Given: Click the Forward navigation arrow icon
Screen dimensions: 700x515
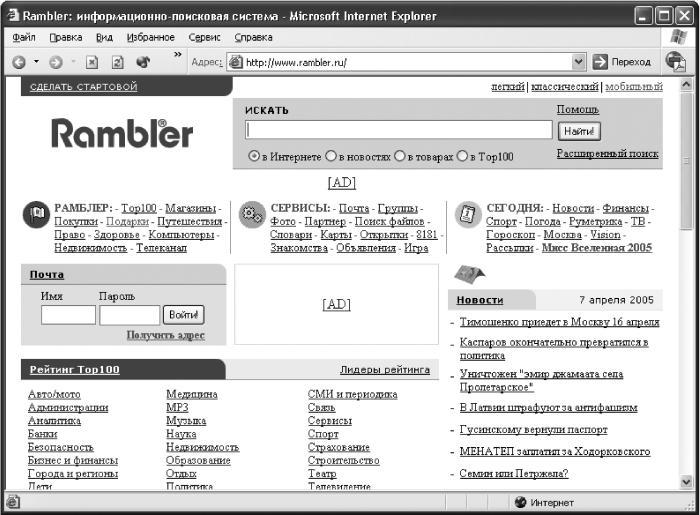Looking at the screenshot, I should click(x=55, y=62).
